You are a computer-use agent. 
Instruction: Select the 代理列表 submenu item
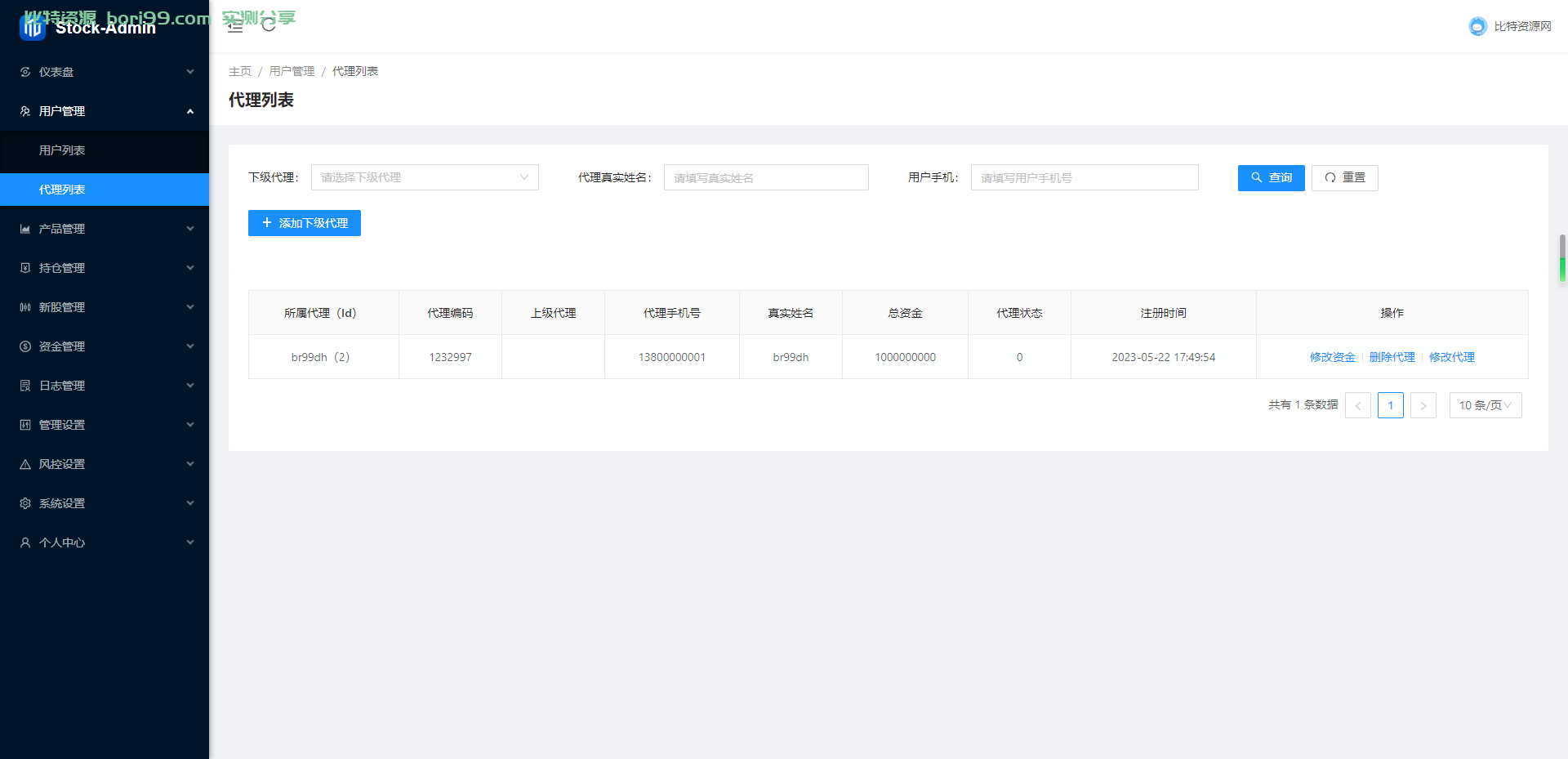[105, 190]
